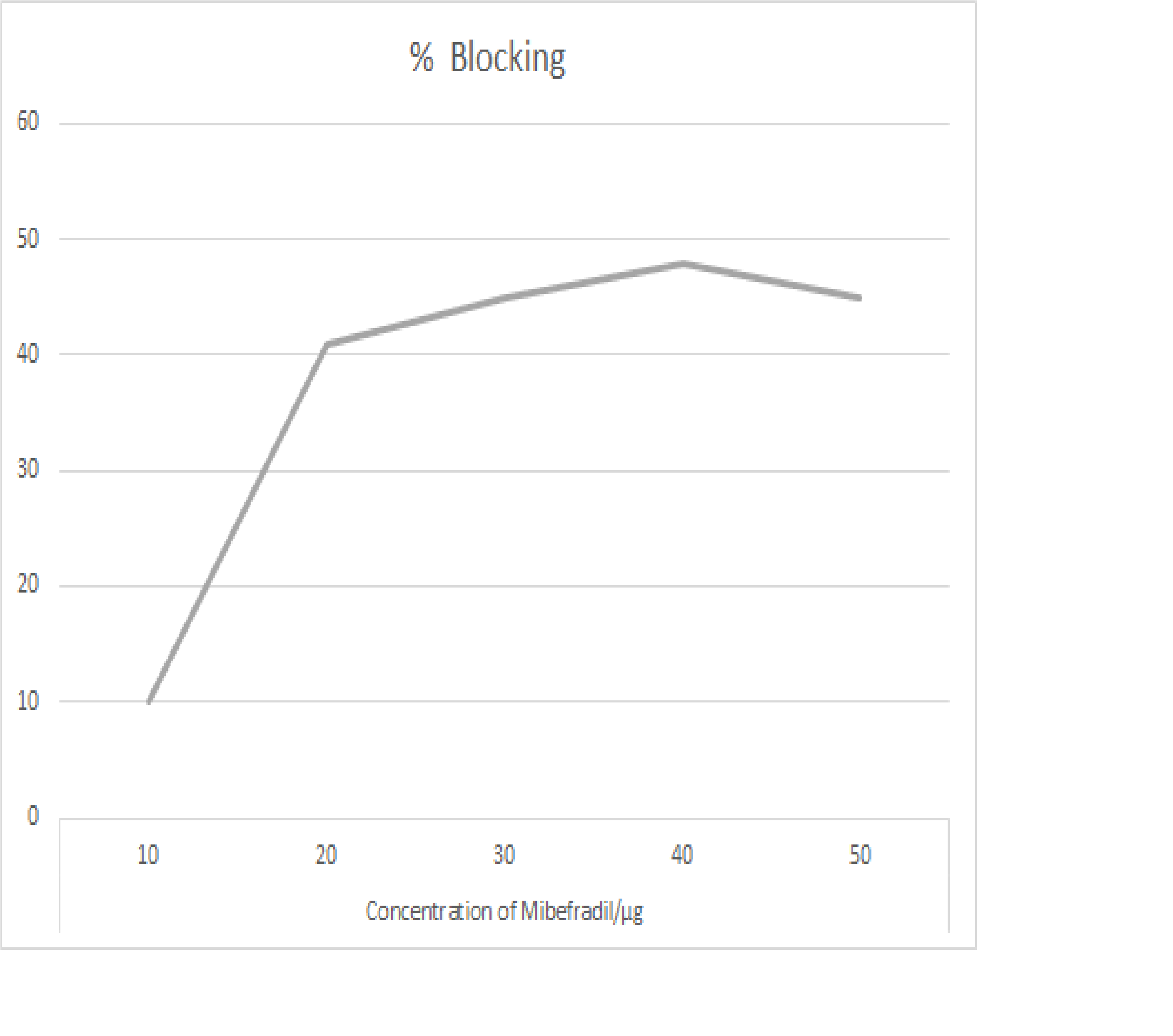Select the horizontal gridline at value 60

coord(504,123)
